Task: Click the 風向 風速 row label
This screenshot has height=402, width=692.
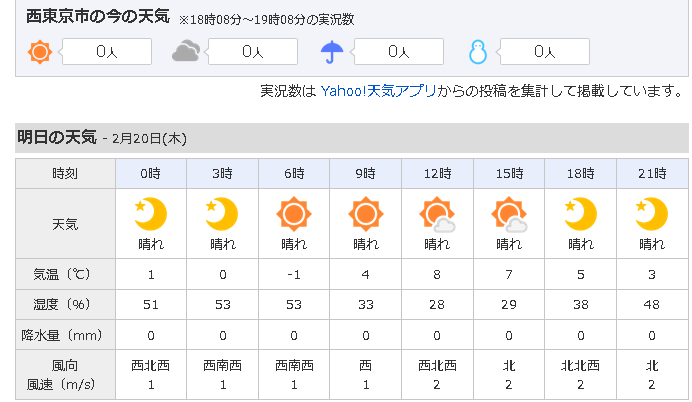Action: (61, 375)
